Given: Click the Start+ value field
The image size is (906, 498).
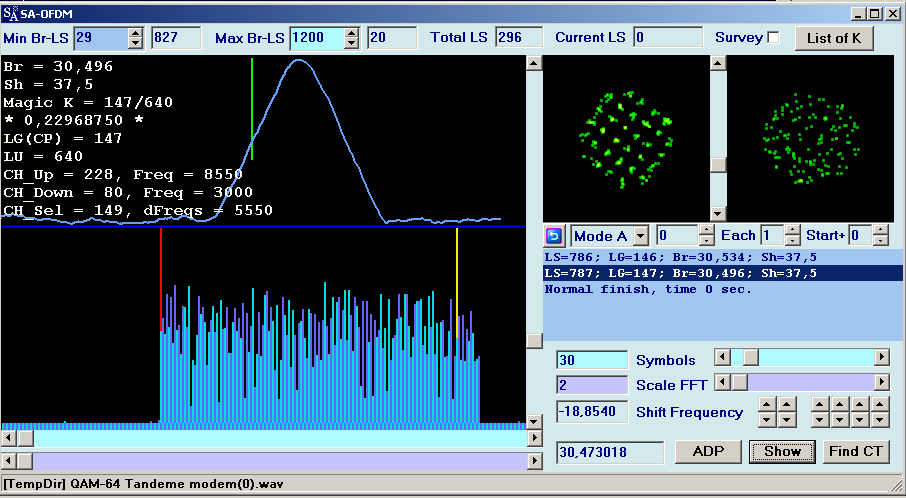Looking at the screenshot, I should [861, 236].
